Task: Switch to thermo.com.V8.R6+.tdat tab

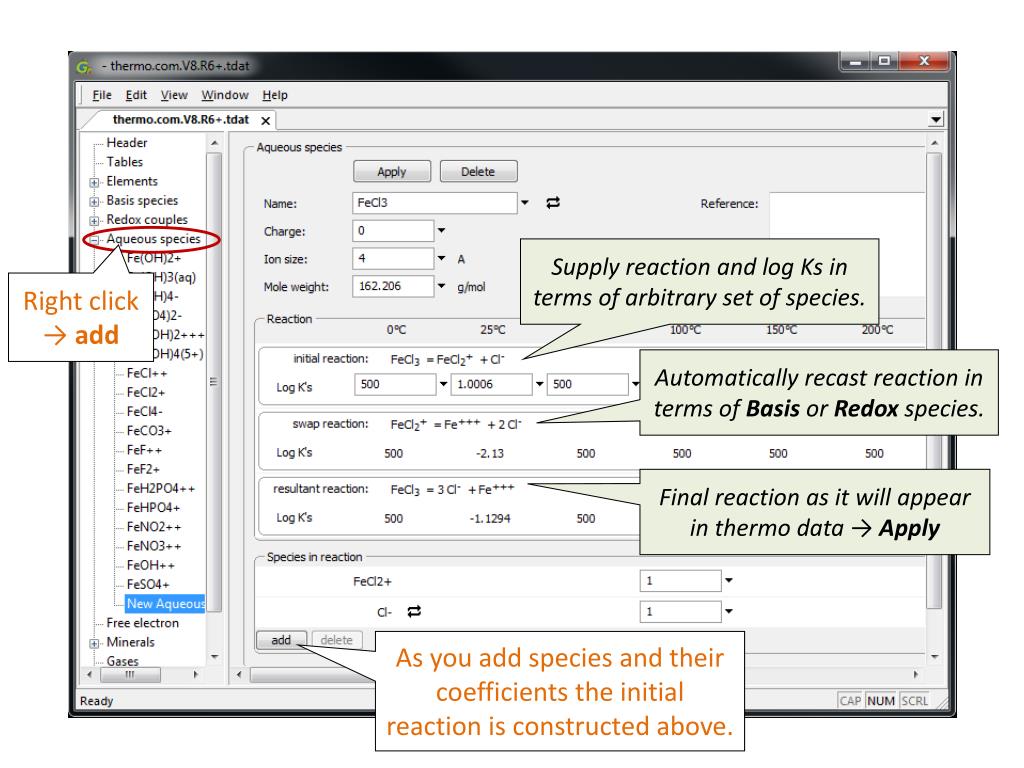Action: coord(181,120)
